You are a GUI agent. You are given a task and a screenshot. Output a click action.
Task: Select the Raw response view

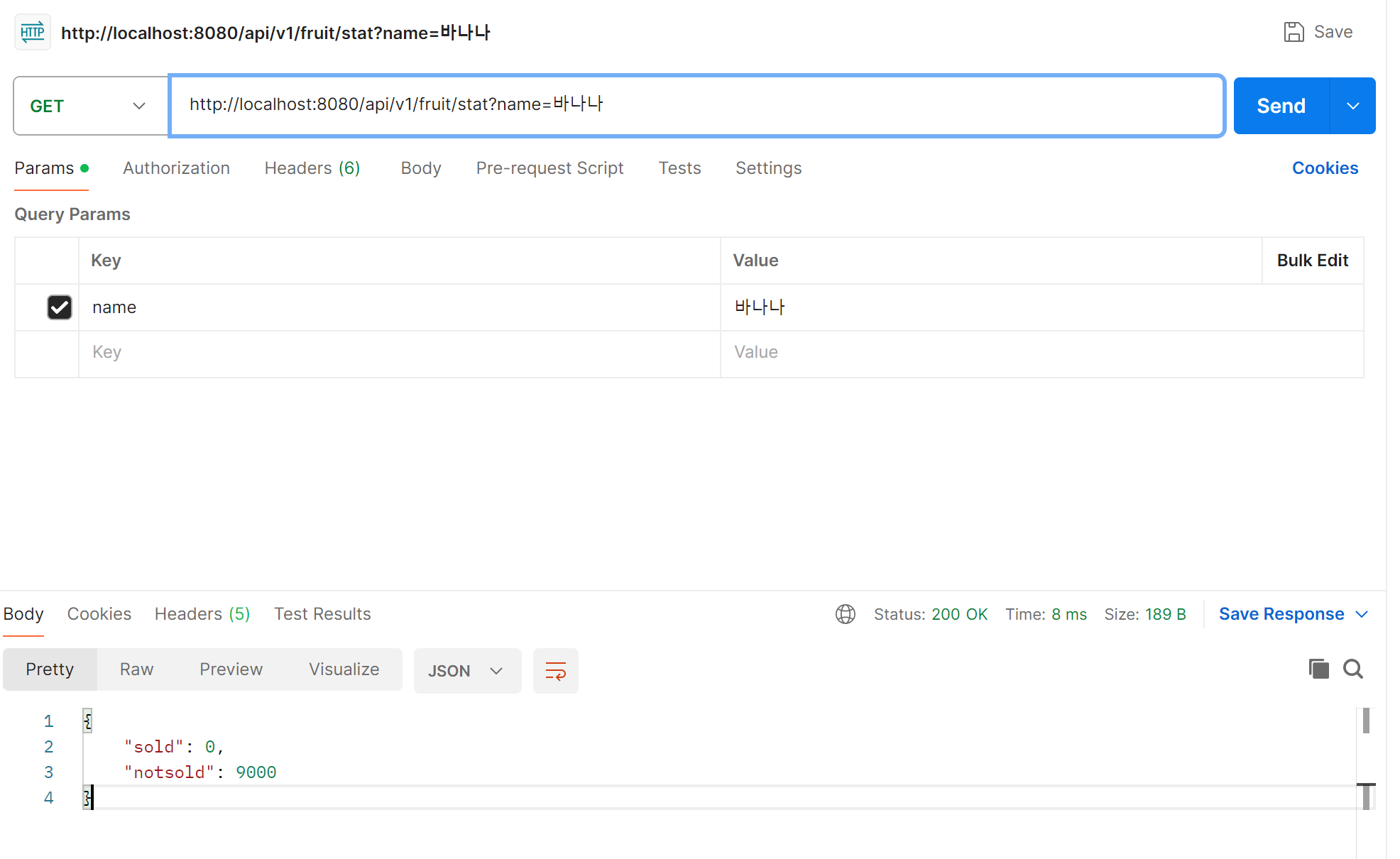pyautogui.click(x=136, y=669)
